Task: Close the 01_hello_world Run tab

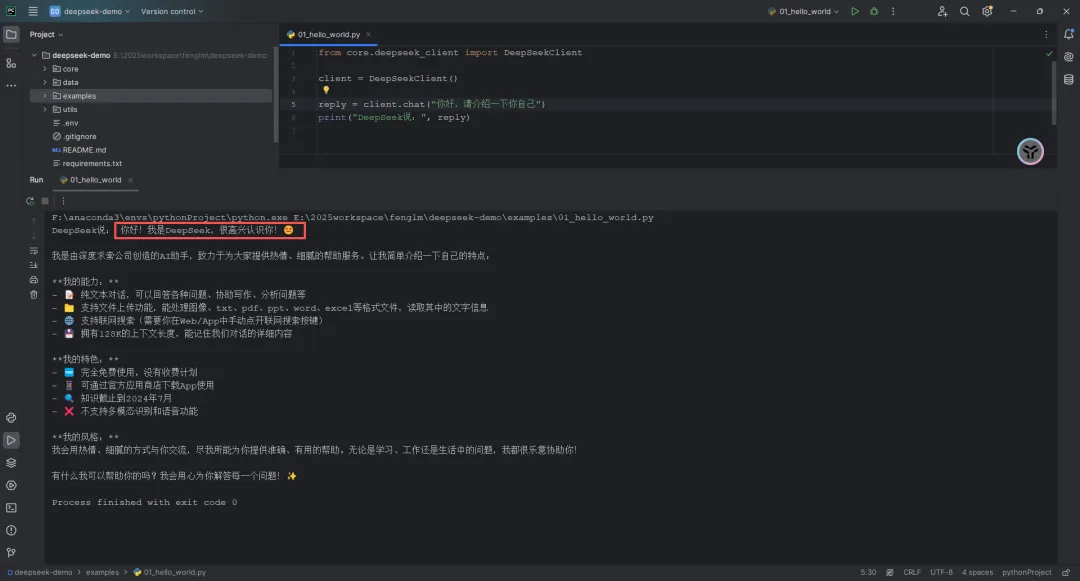Action: click(130, 180)
